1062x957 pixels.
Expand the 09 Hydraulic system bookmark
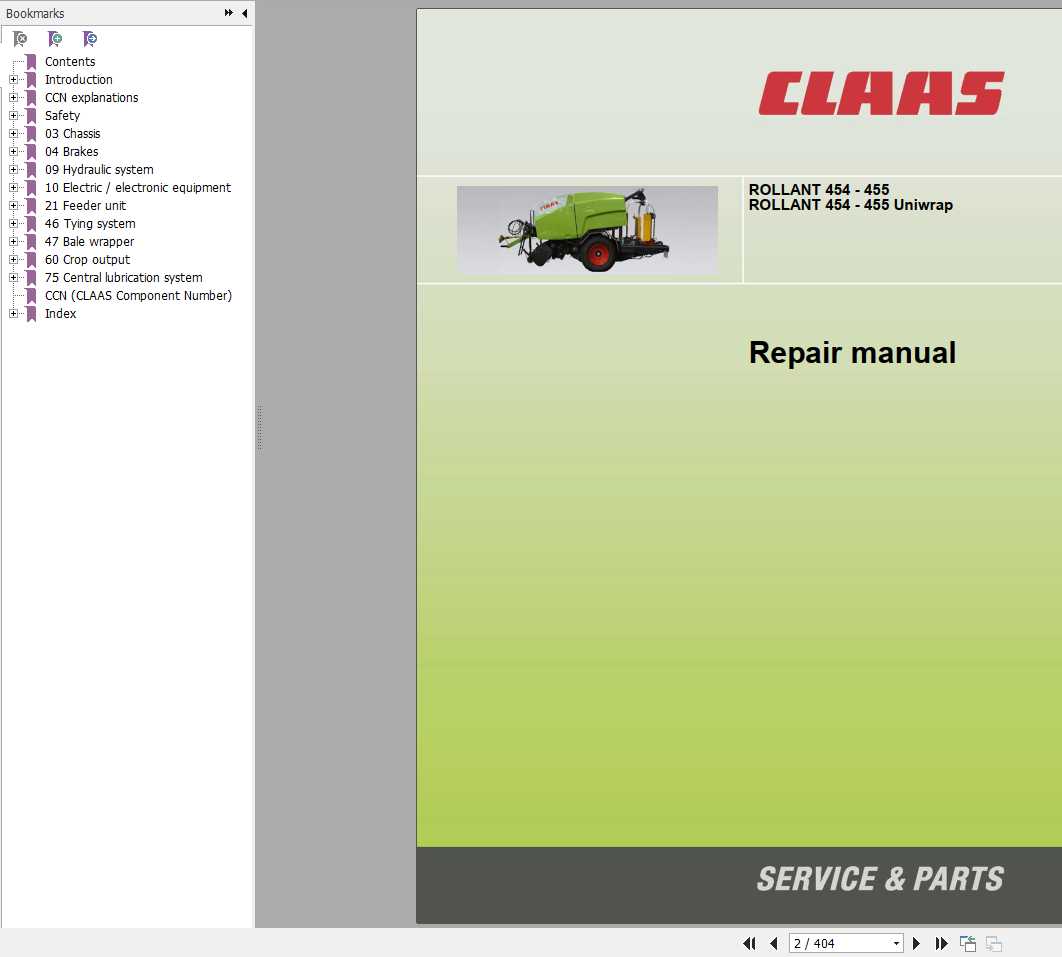click(13, 169)
